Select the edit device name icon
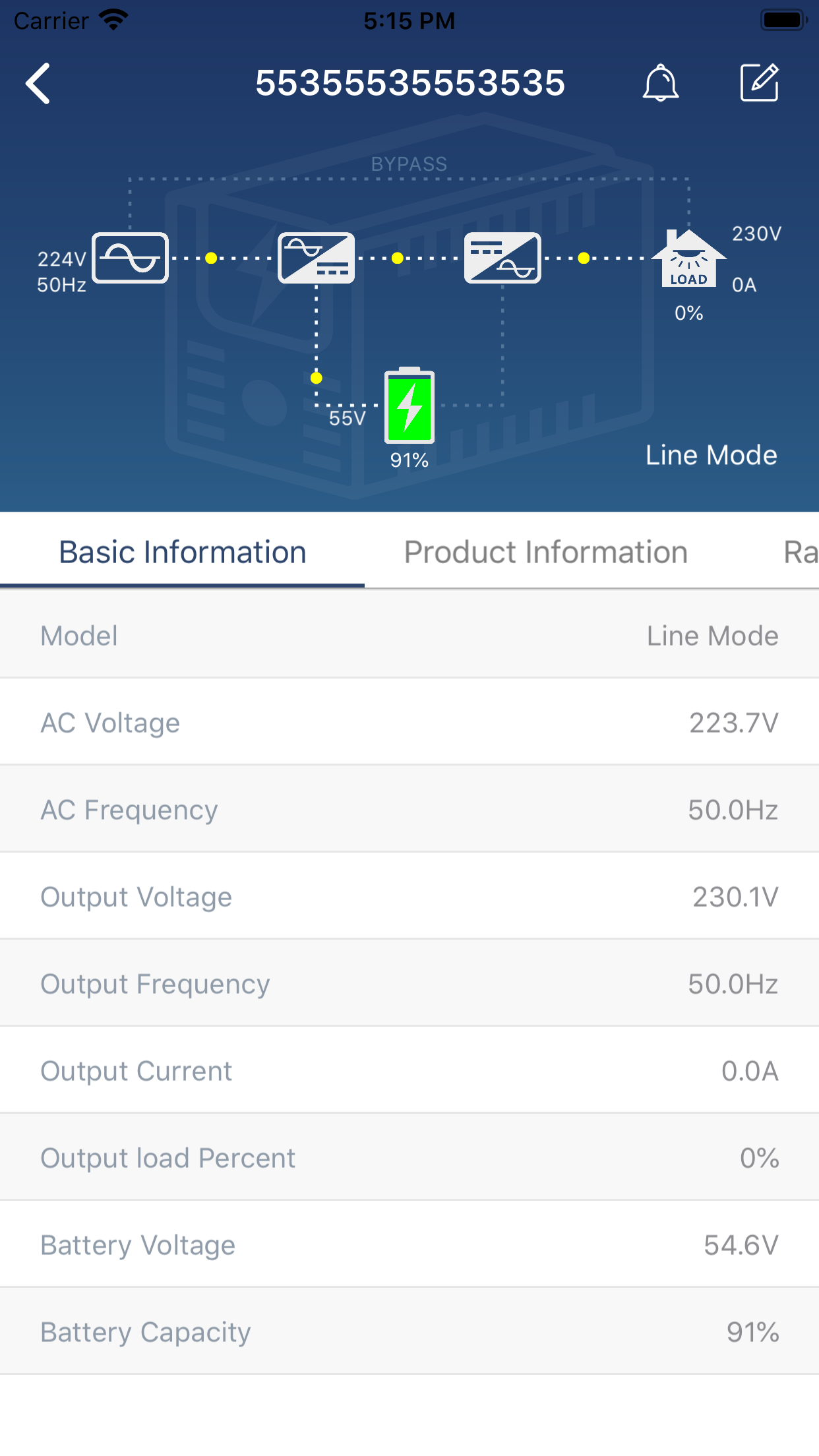Image resolution: width=819 pixels, height=1456 pixels. (x=760, y=82)
